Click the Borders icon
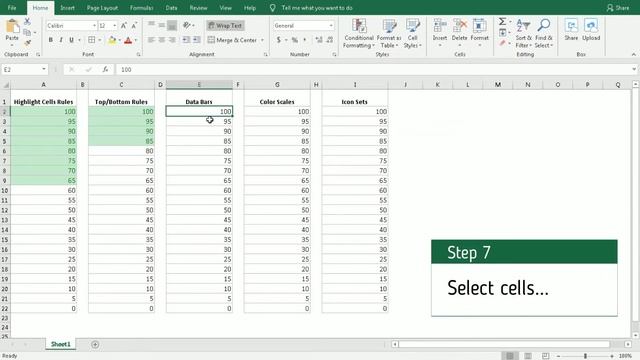Viewport: 640px width, 360px height. click(92, 40)
